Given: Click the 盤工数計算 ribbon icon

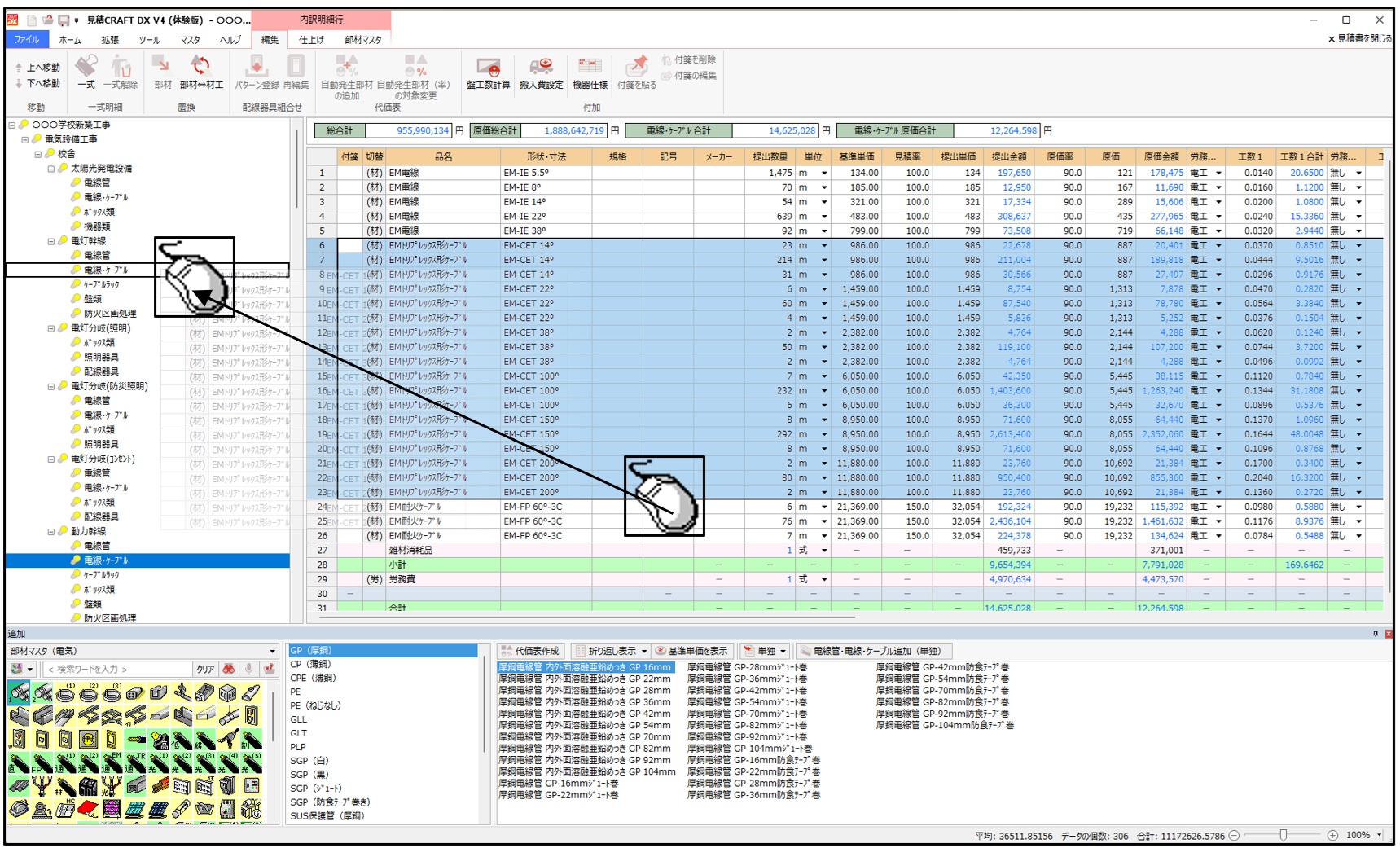Looking at the screenshot, I should (x=488, y=68).
